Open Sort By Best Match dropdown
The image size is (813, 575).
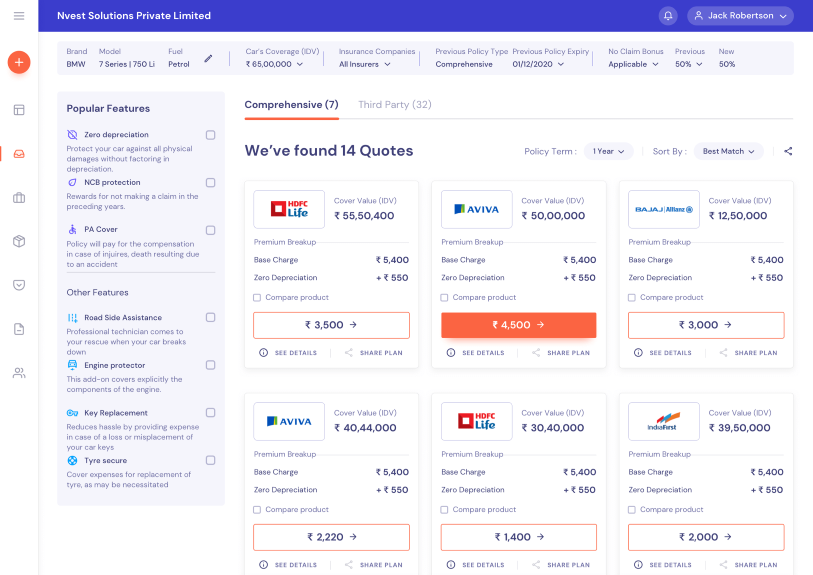[728, 151]
